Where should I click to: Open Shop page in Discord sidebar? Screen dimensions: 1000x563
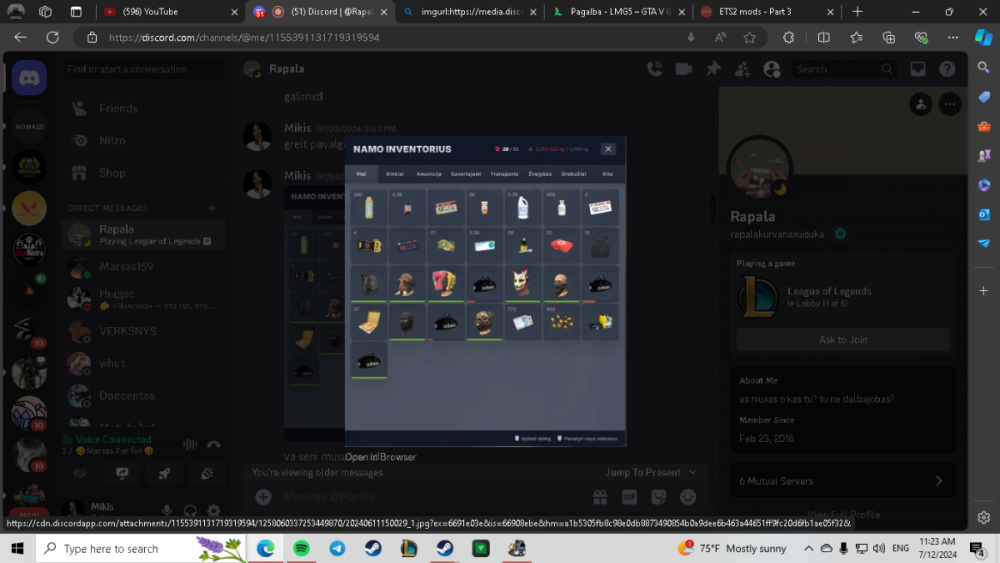[143, 173]
